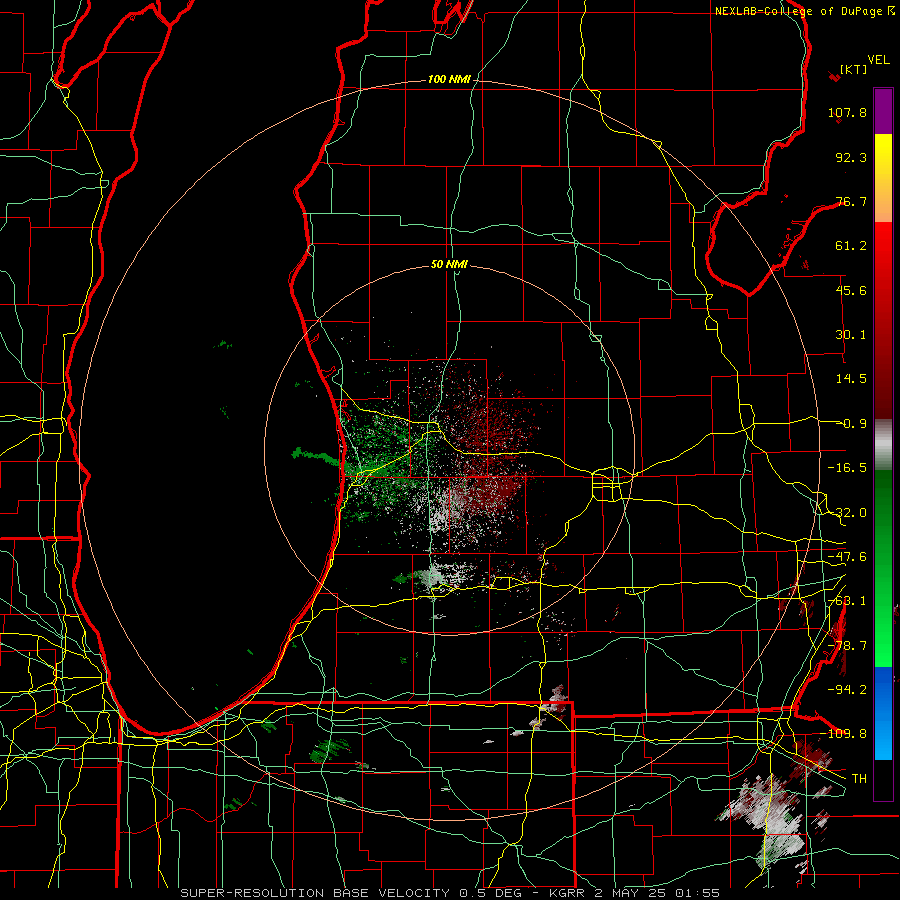This screenshot has height=900, width=900.
Task: Pick the purple segment of the velocity color bar
Action: tap(883, 112)
